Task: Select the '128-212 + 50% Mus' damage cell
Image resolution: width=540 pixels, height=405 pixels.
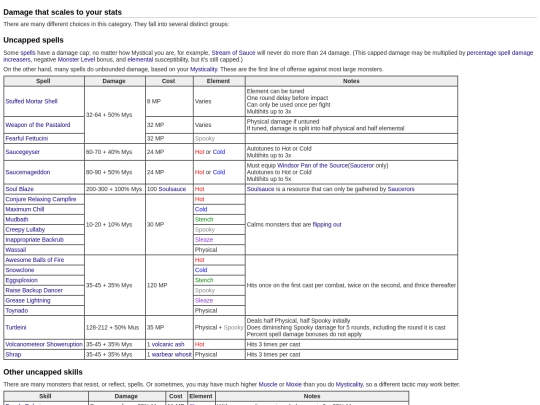Action: coord(115,328)
